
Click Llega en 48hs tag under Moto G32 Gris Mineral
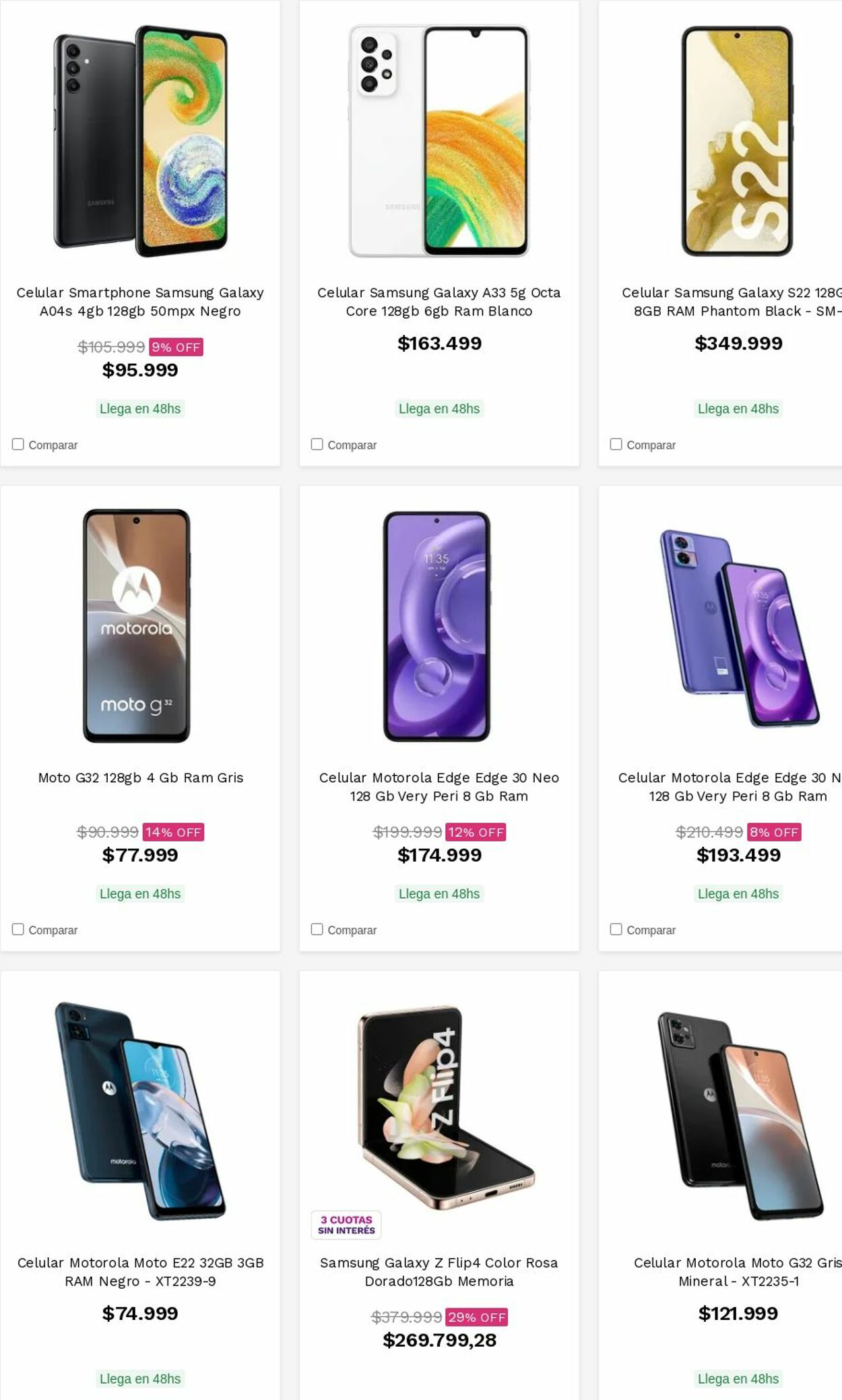tap(738, 1378)
